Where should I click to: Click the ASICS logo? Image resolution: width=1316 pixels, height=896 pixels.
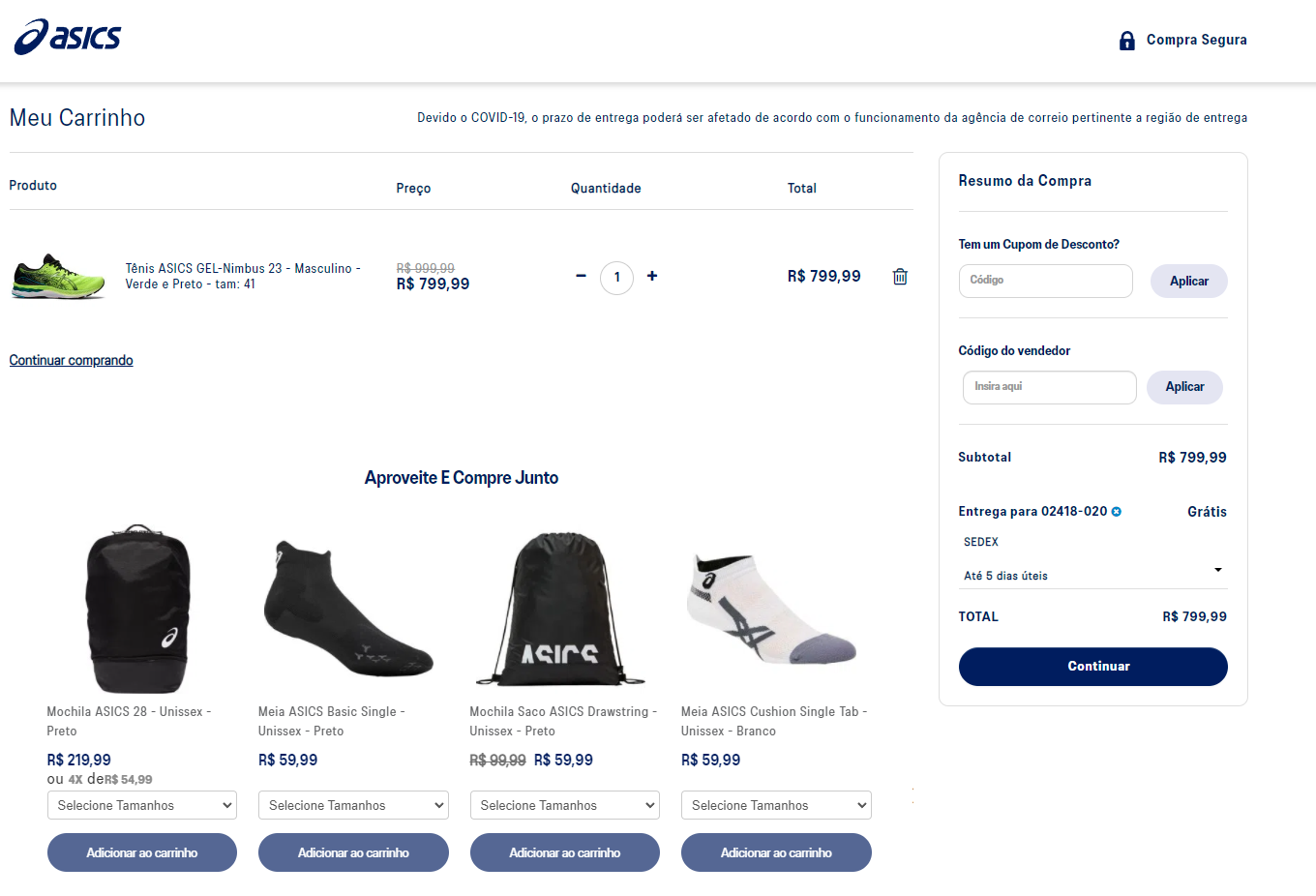click(68, 37)
